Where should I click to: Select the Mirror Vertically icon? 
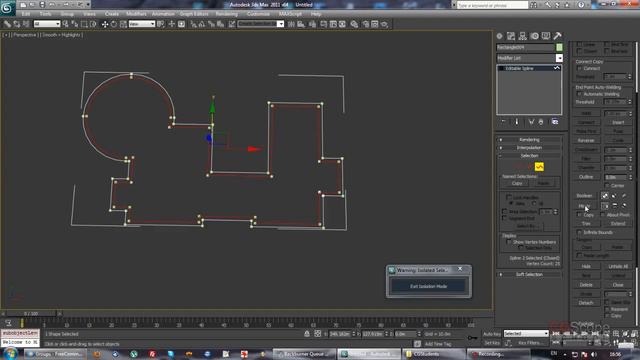tap(614, 206)
